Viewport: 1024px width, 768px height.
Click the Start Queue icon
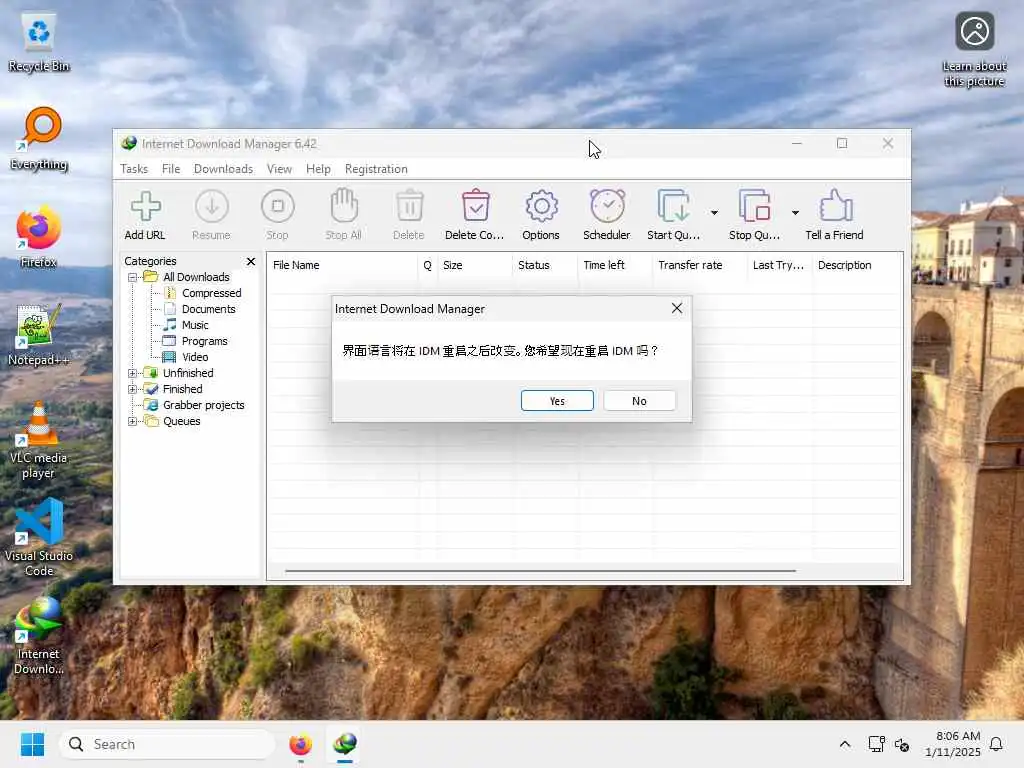click(673, 206)
